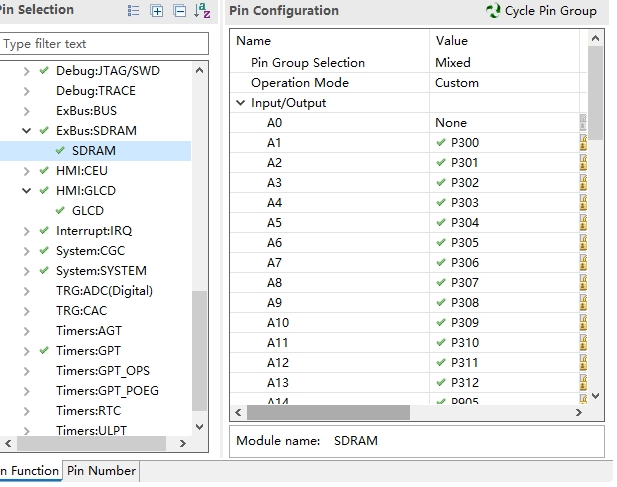Image resolution: width=617 pixels, height=487 pixels.
Task: Collapse the Input/Output group in Pin Configuration
Action: [x=240, y=103]
